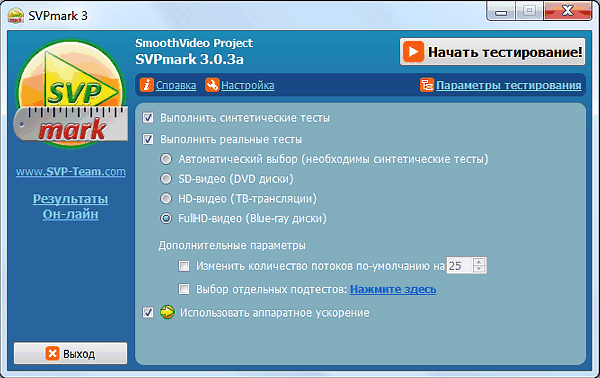Open the Справка help link

(x=176, y=85)
